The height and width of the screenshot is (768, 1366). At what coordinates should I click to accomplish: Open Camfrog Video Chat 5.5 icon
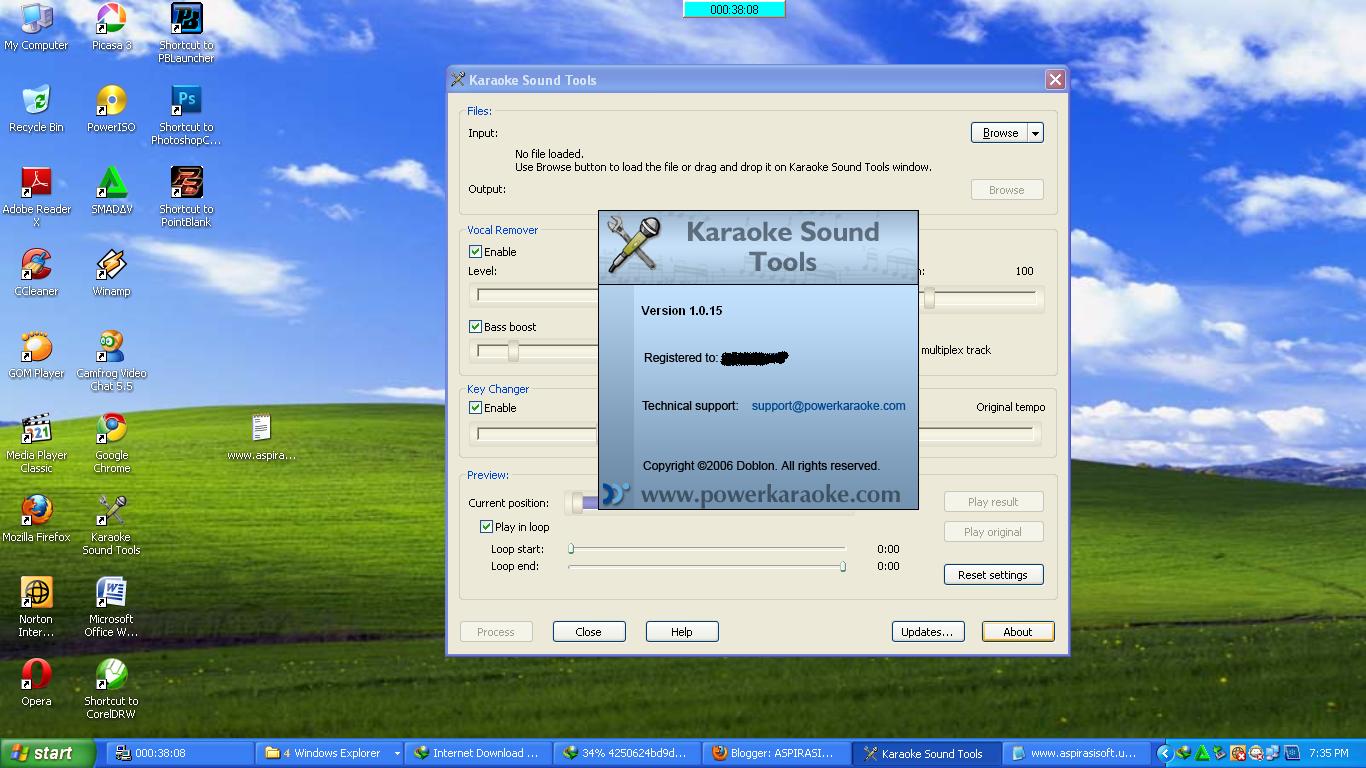(x=111, y=361)
